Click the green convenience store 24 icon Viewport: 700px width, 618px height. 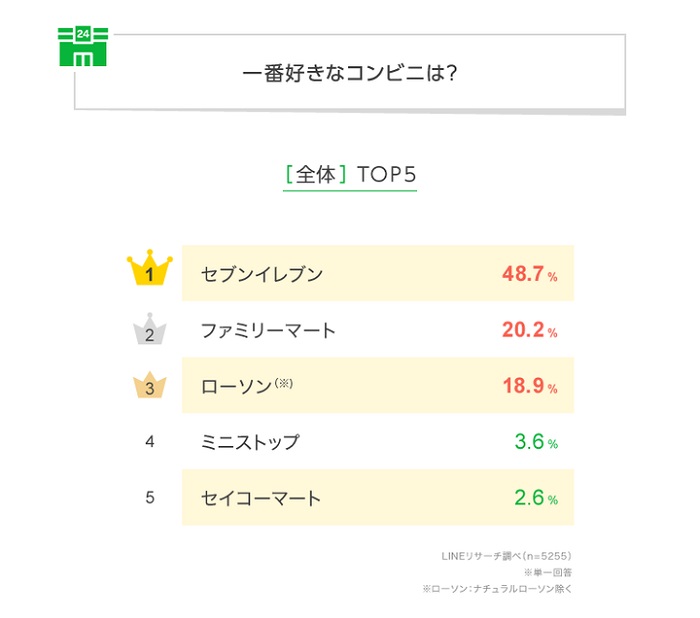click(x=83, y=47)
